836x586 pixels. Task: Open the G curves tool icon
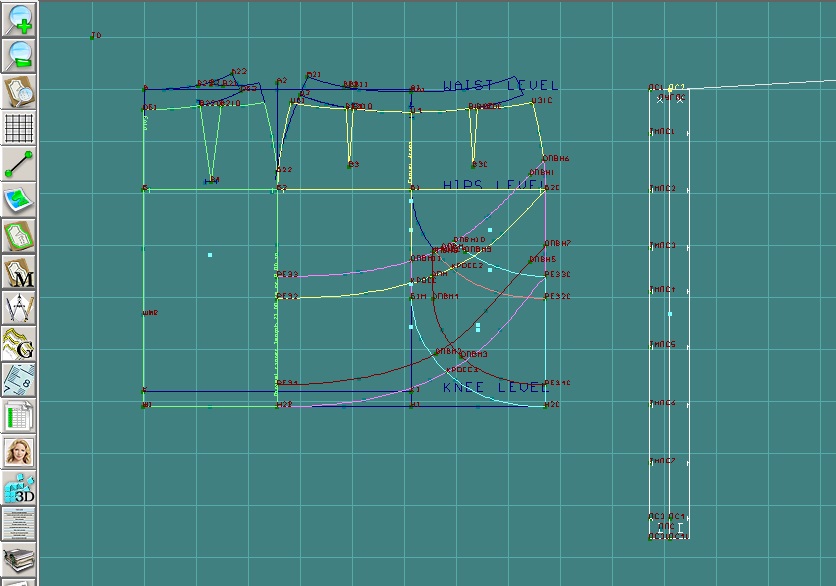click(x=19, y=344)
